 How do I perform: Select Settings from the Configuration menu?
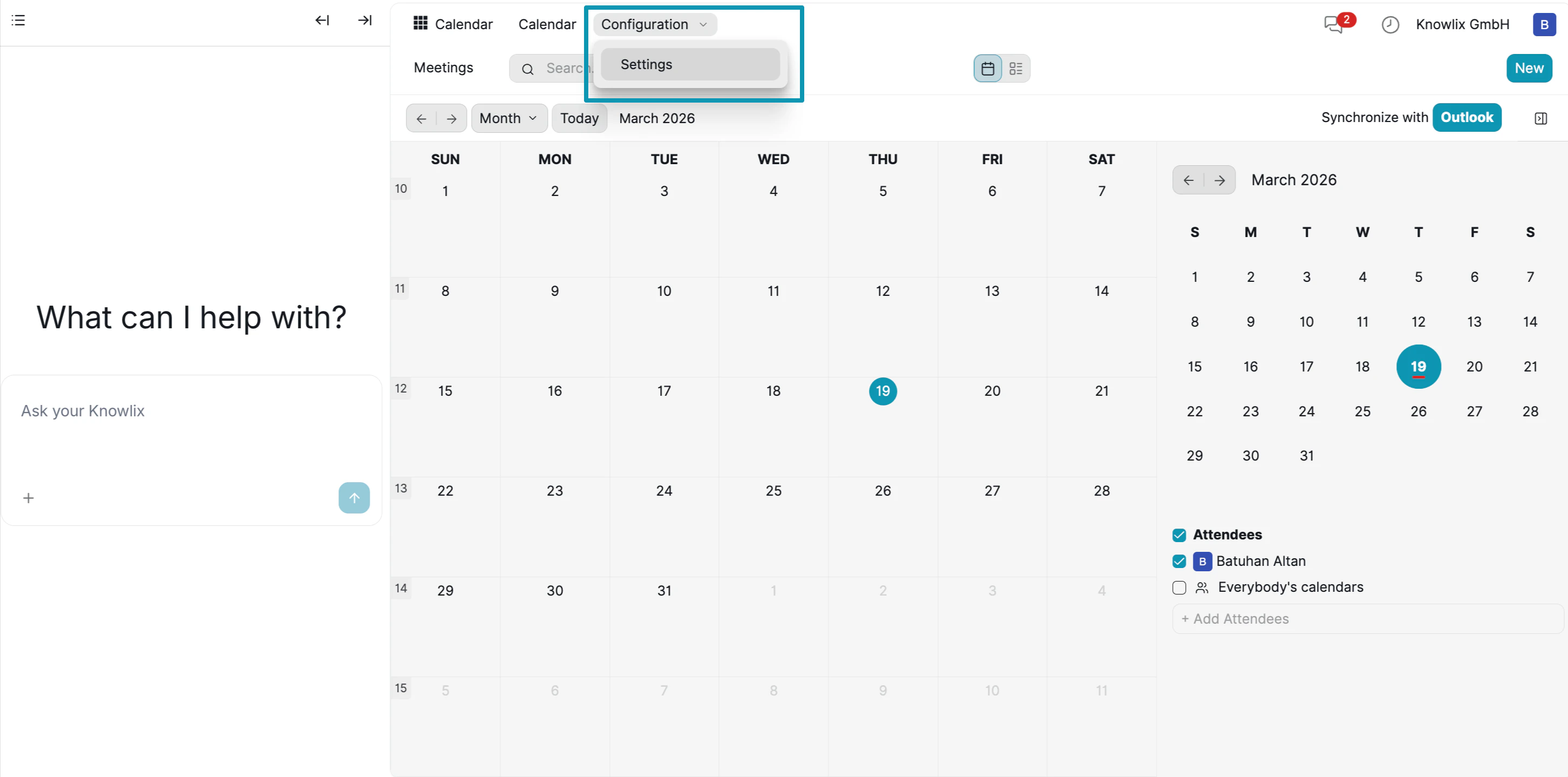tap(646, 64)
